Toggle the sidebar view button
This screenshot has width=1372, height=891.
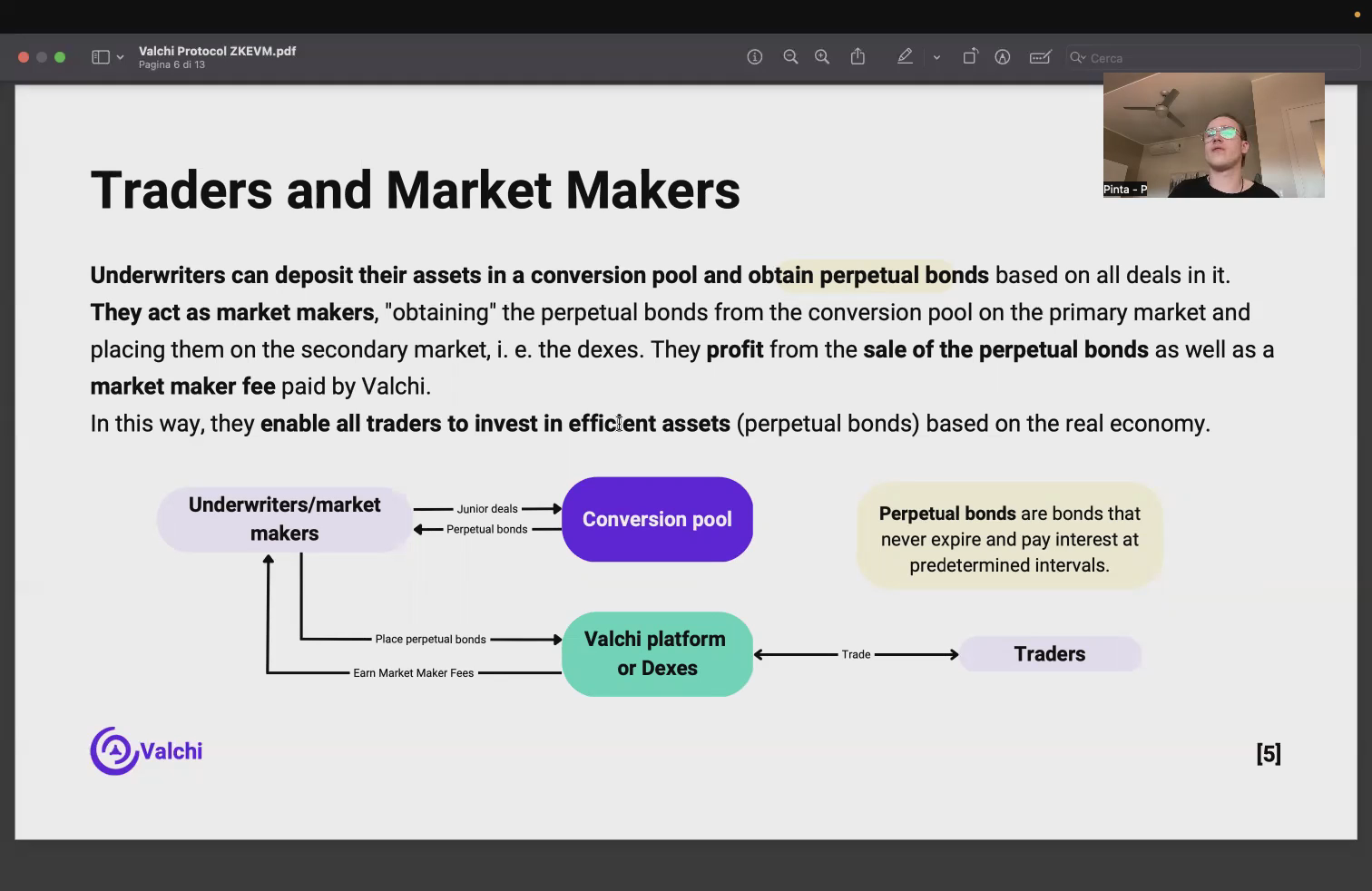pyautogui.click(x=101, y=57)
